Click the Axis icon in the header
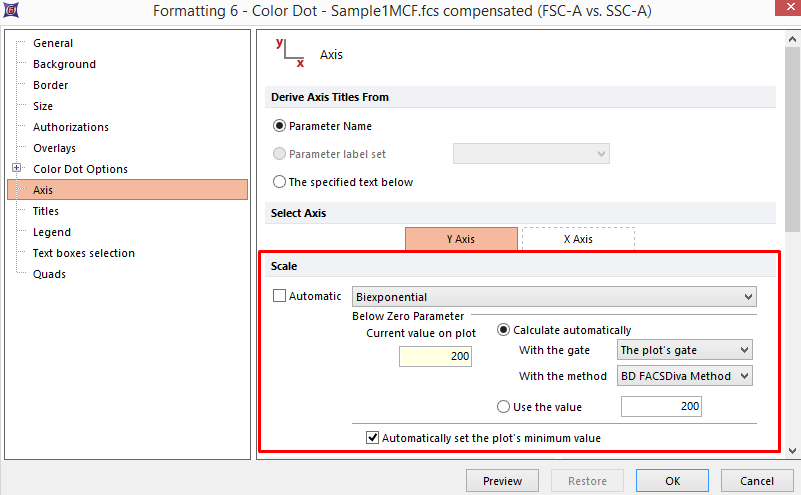 click(290, 54)
